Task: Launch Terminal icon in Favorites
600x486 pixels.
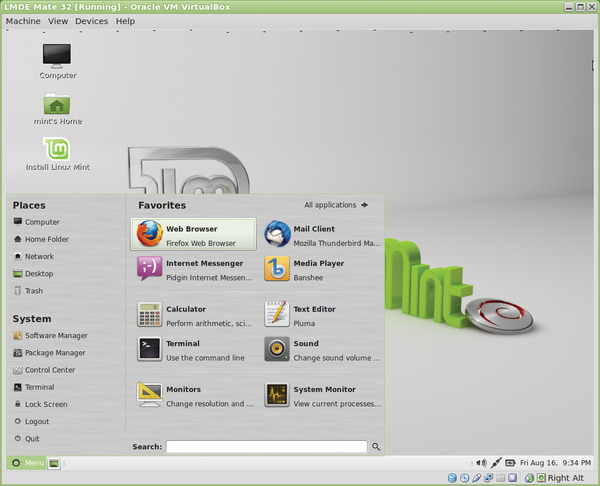Action: click(x=149, y=349)
